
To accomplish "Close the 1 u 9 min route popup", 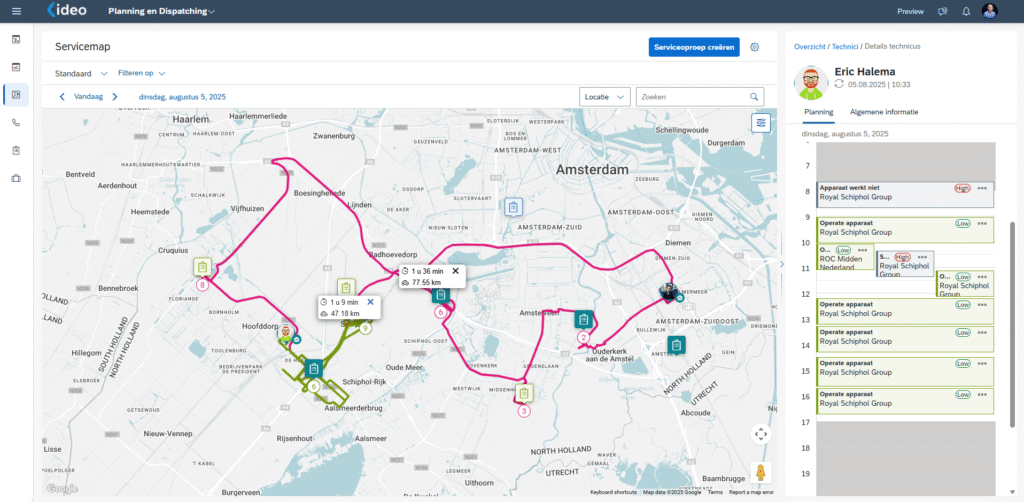I will coord(370,302).
